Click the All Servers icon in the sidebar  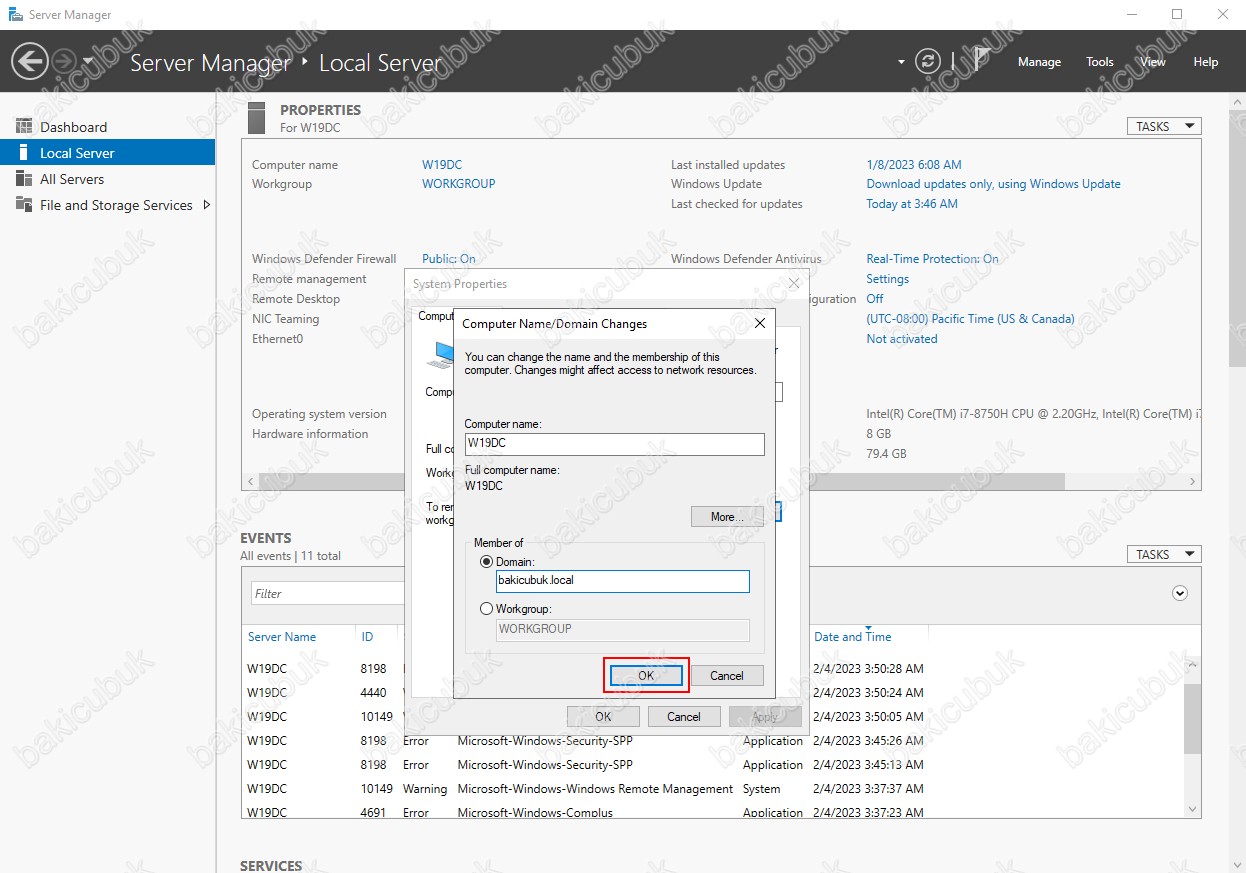click(x=24, y=179)
